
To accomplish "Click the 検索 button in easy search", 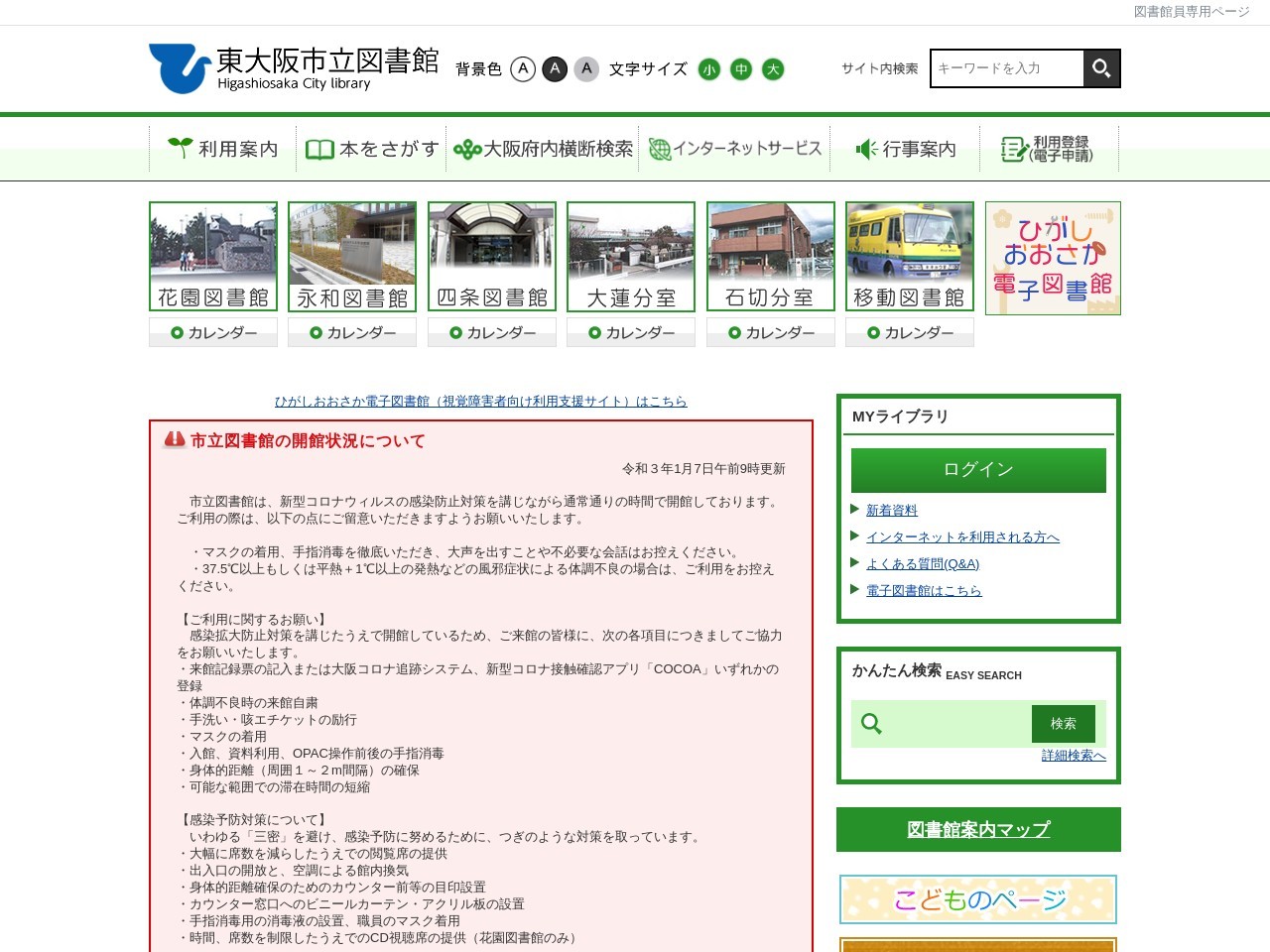I will [1064, 724].
